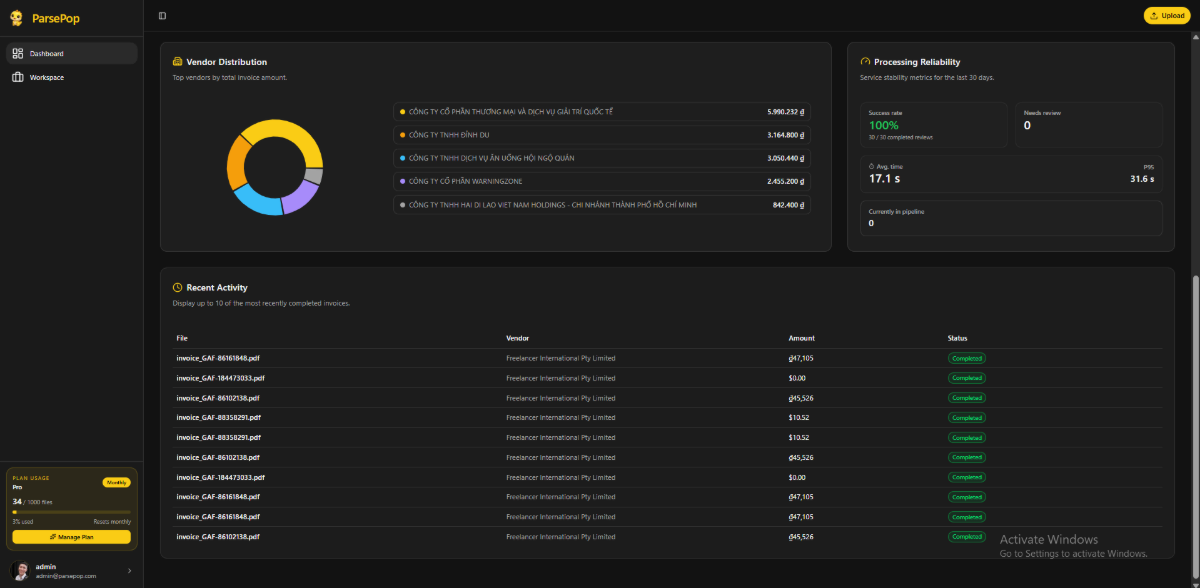
Task: Click the Recent Activity clock icon
Action: pos(177,287)
